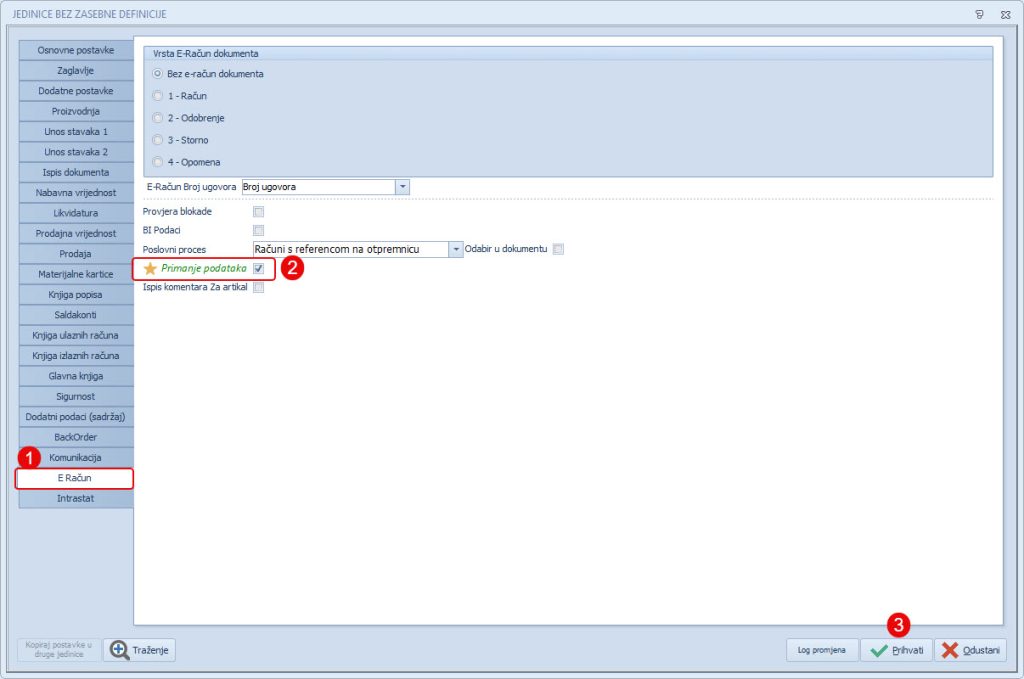Open the Komunikacija tab

pos(75,458)
